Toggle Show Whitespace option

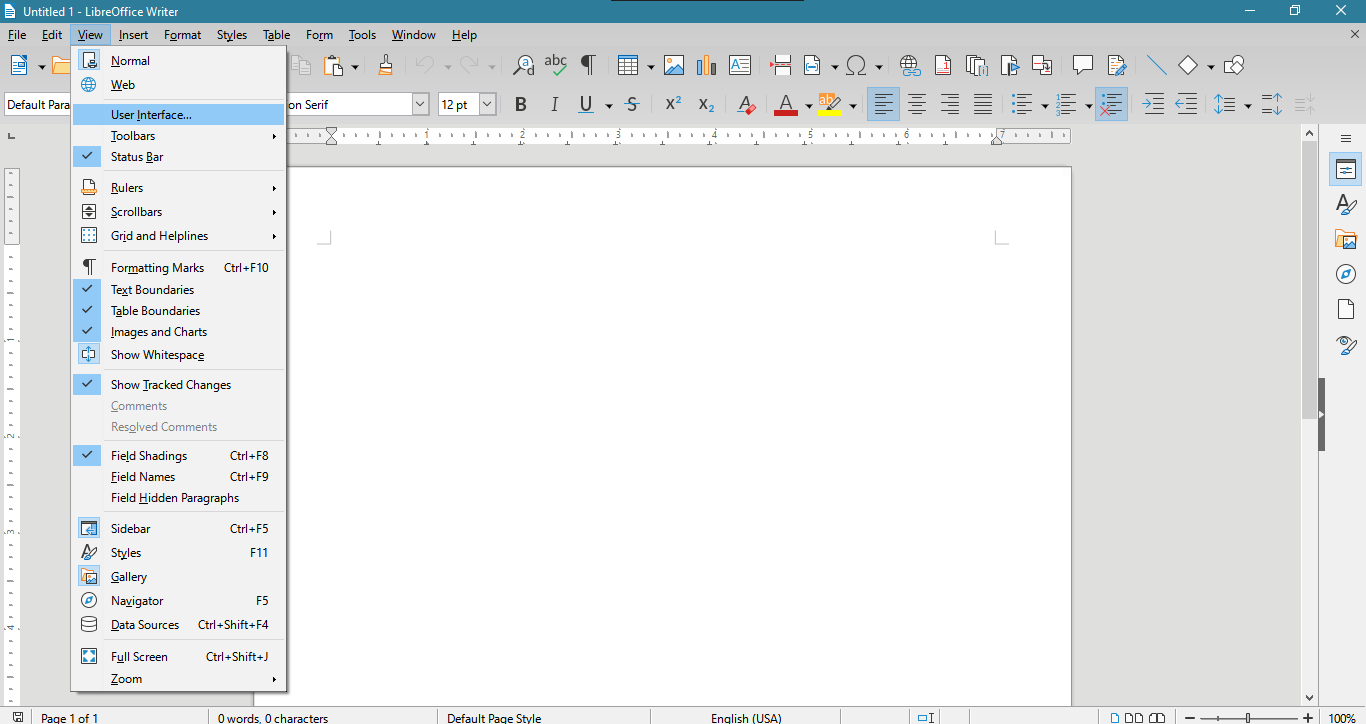click(178, 354)
